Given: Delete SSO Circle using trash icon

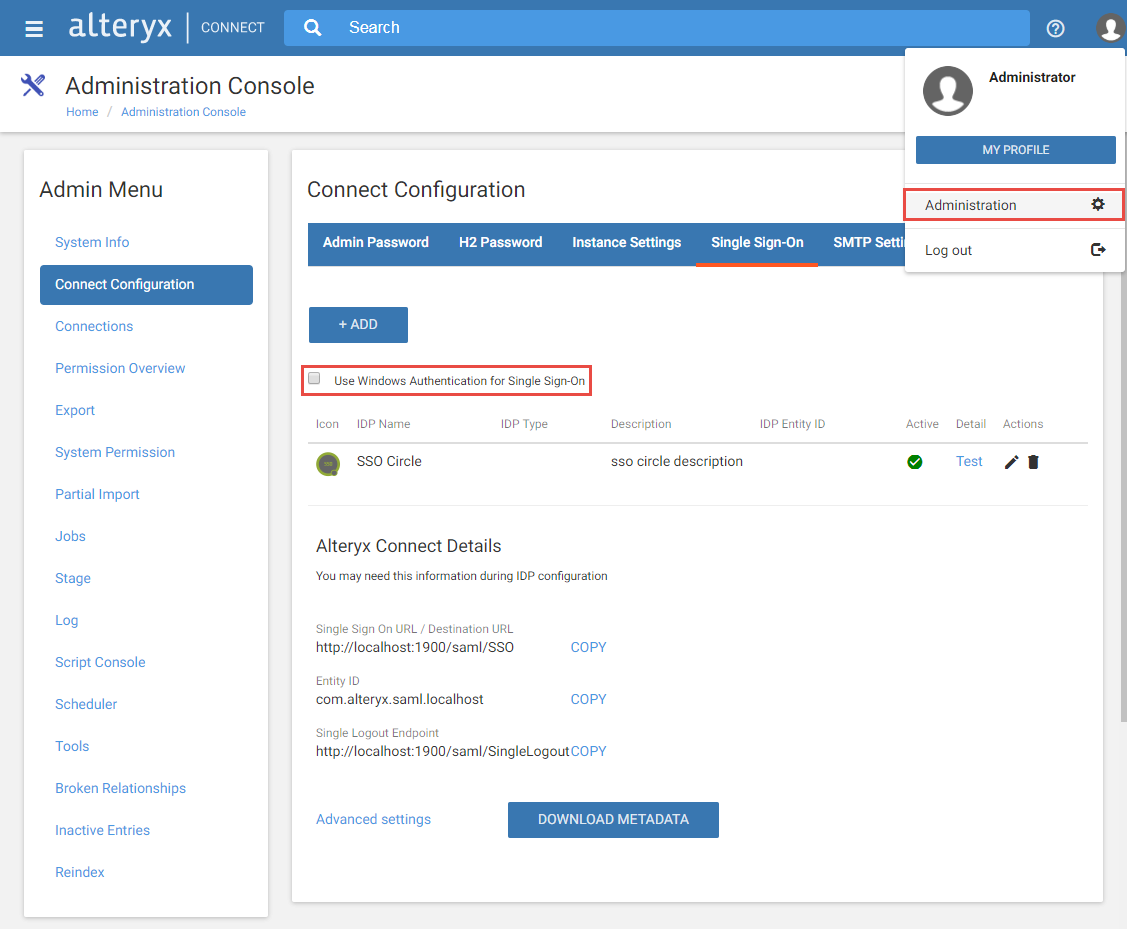Looking at the screenshot, I should [1033, 462].
